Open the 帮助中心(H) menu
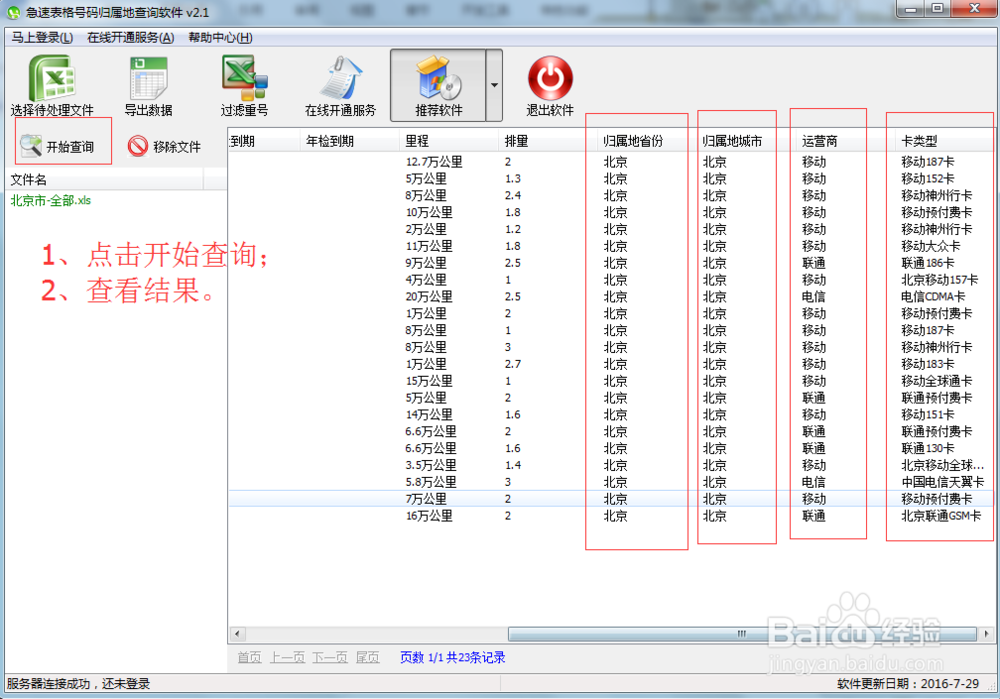 pyautogui.click(x=220, y=38)
